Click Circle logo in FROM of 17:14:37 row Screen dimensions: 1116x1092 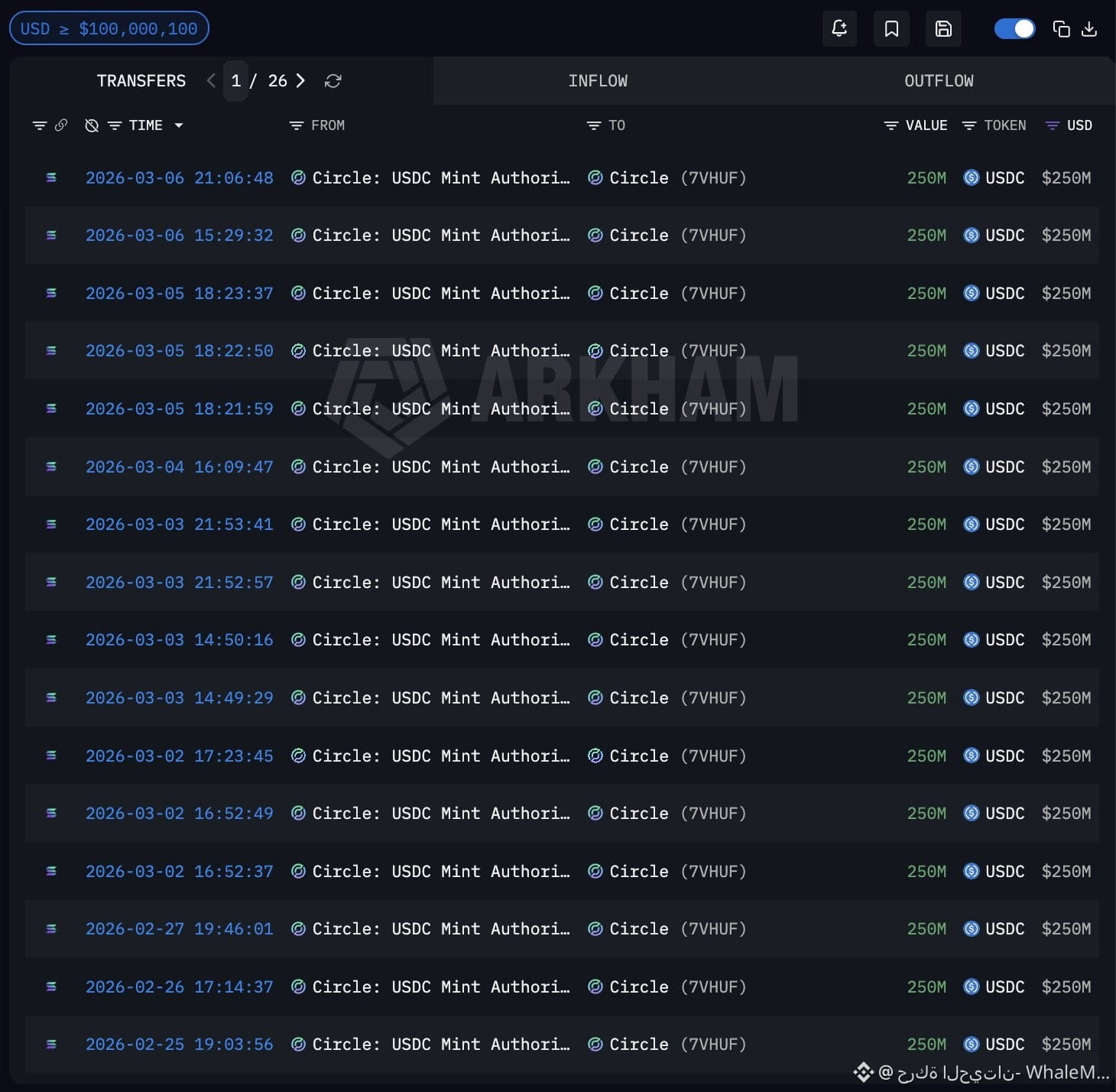(299, 986)
